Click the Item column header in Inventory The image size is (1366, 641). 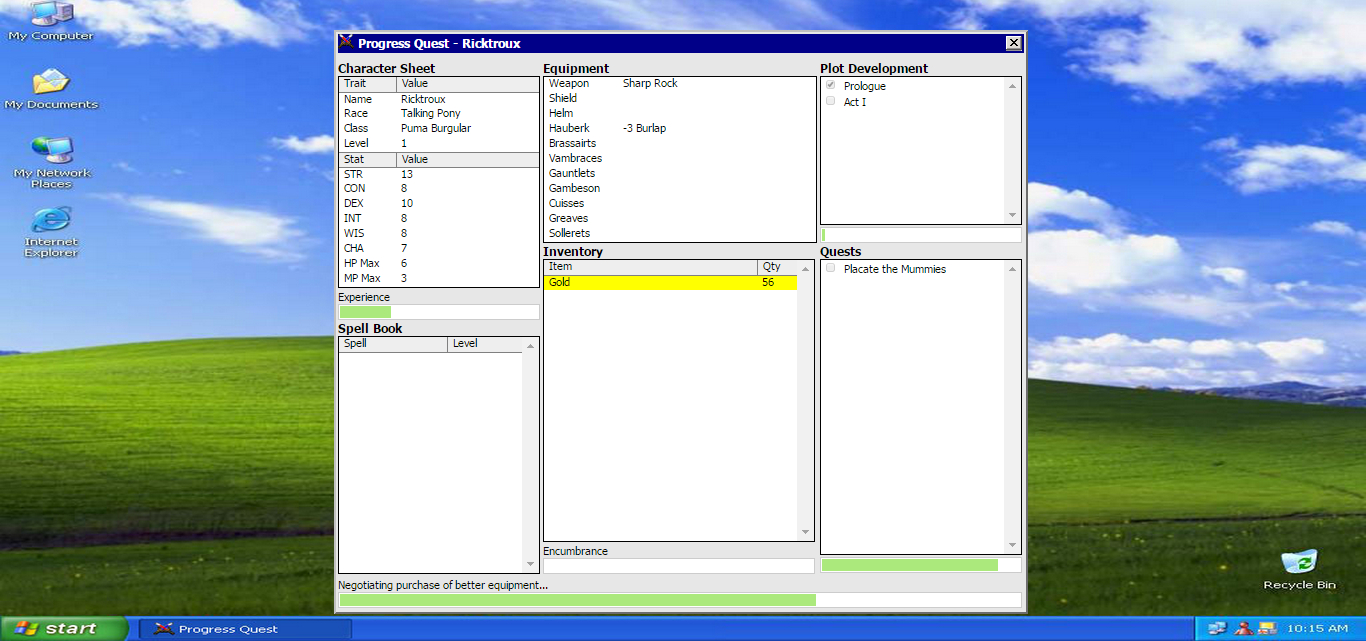(x=650, y=267)
